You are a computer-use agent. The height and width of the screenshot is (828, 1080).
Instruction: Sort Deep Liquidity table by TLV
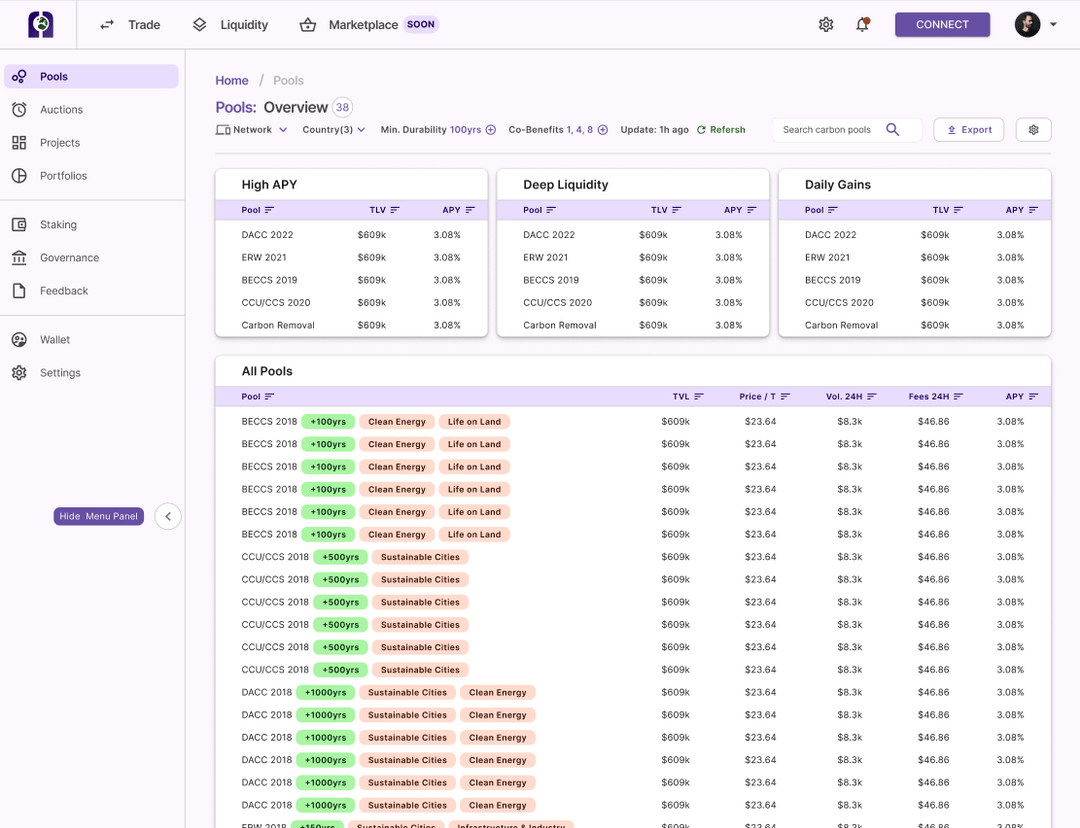pos(666,210)
